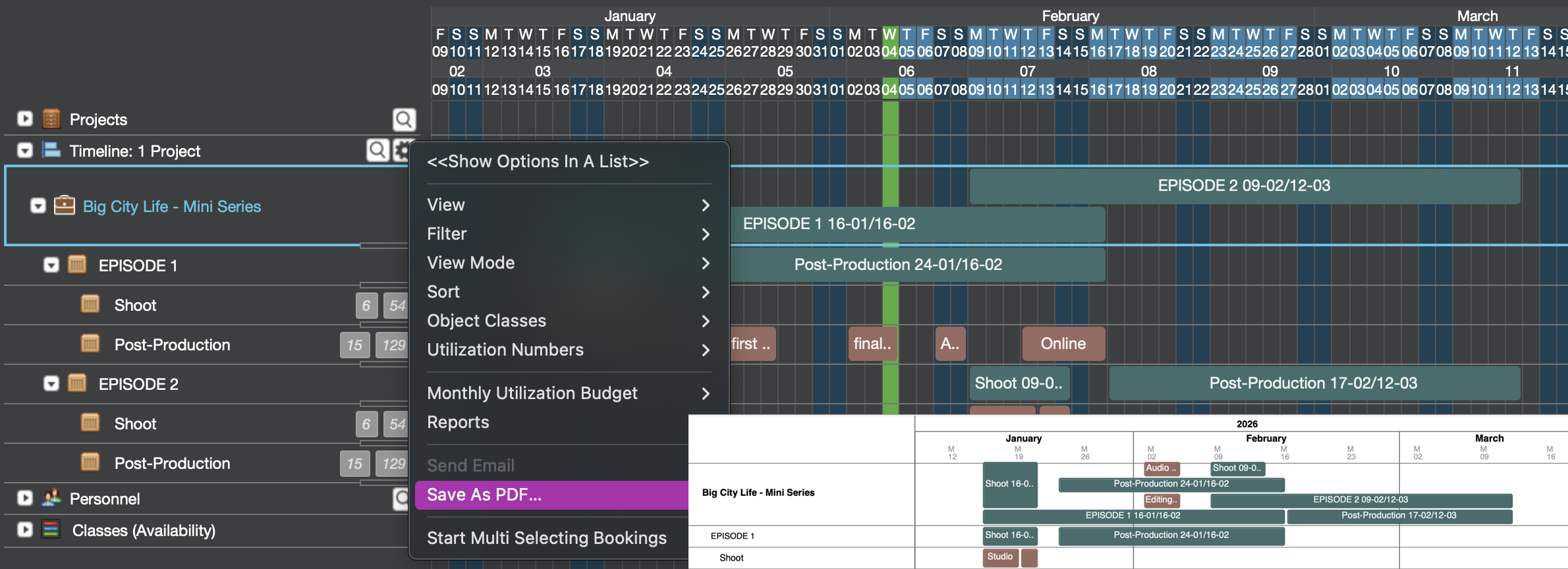Open the Timeline gear settings icon

(401, 150)
